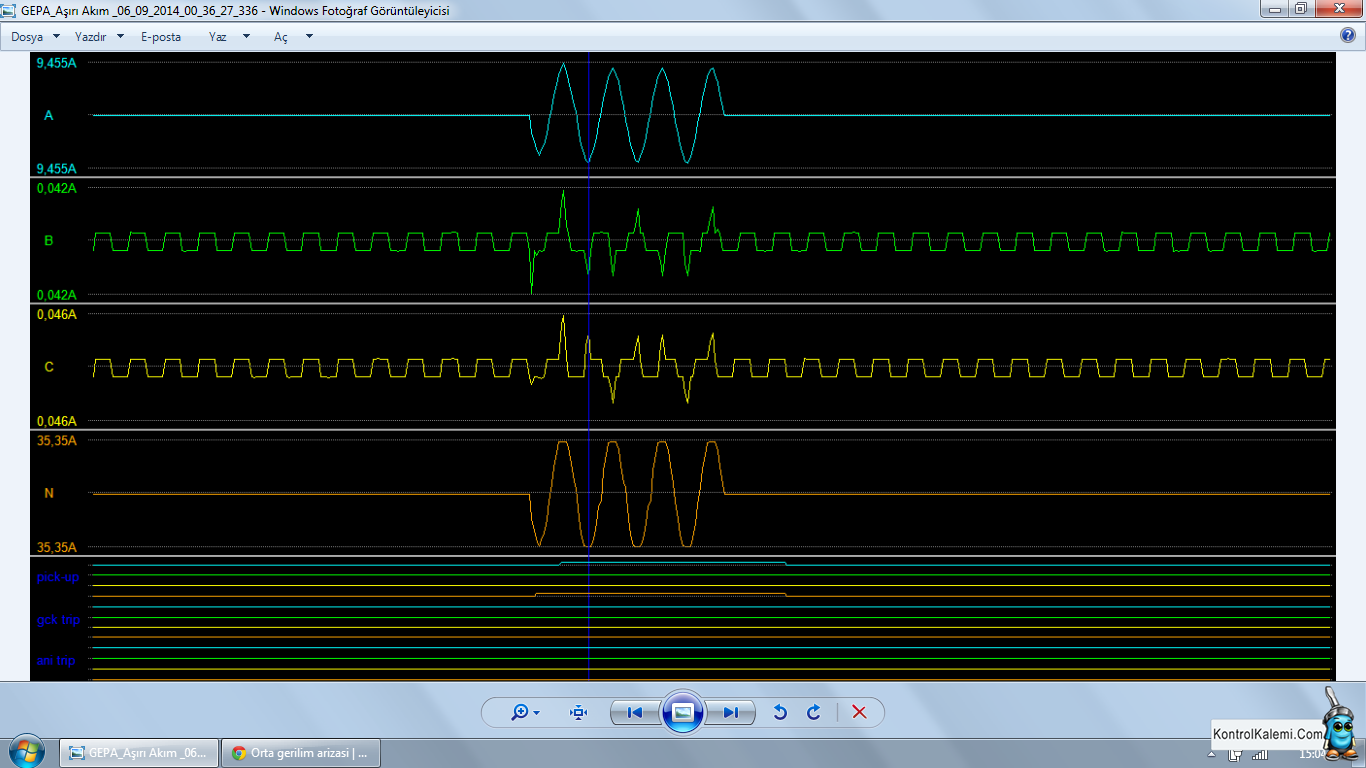Click the channel B label
The height and width of the screenshot is (768, 1366).
[48, 240]
